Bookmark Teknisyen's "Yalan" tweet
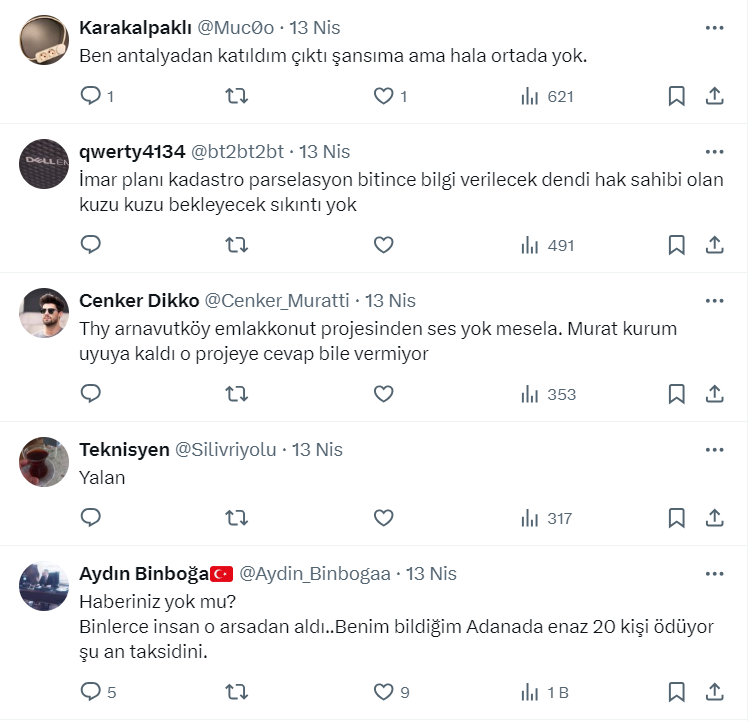The height and width of the screenshot is (721, 749). [676, 518]
